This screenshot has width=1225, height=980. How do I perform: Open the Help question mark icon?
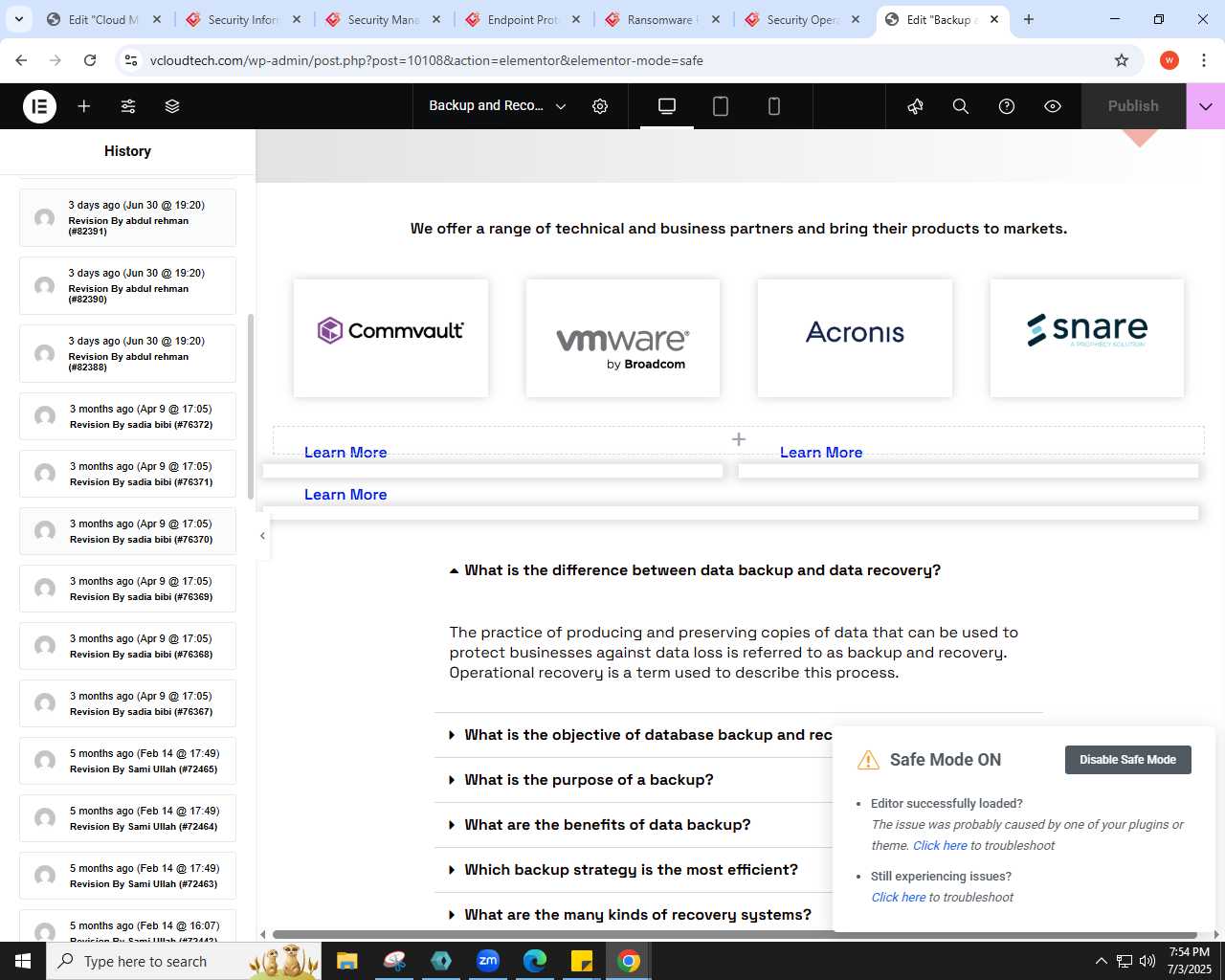pyautogui.click(x=1007, y=106)
